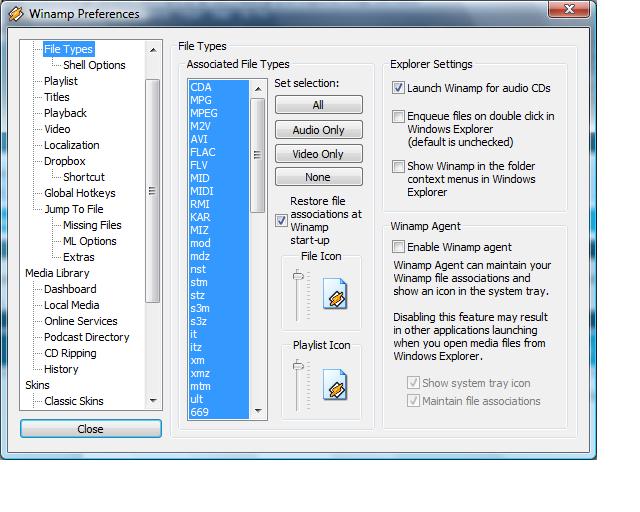Open Missing Files page
The width and height of the screenshot is (640, 512).
pyautogui.click(x=92, y=225)
